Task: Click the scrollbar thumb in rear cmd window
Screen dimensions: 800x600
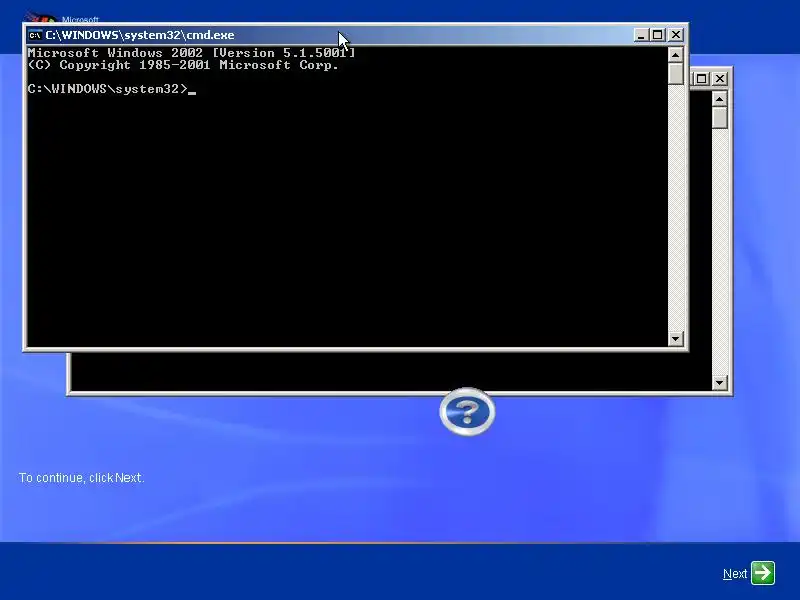Action: pyautogui.click(x=719, y=117)
